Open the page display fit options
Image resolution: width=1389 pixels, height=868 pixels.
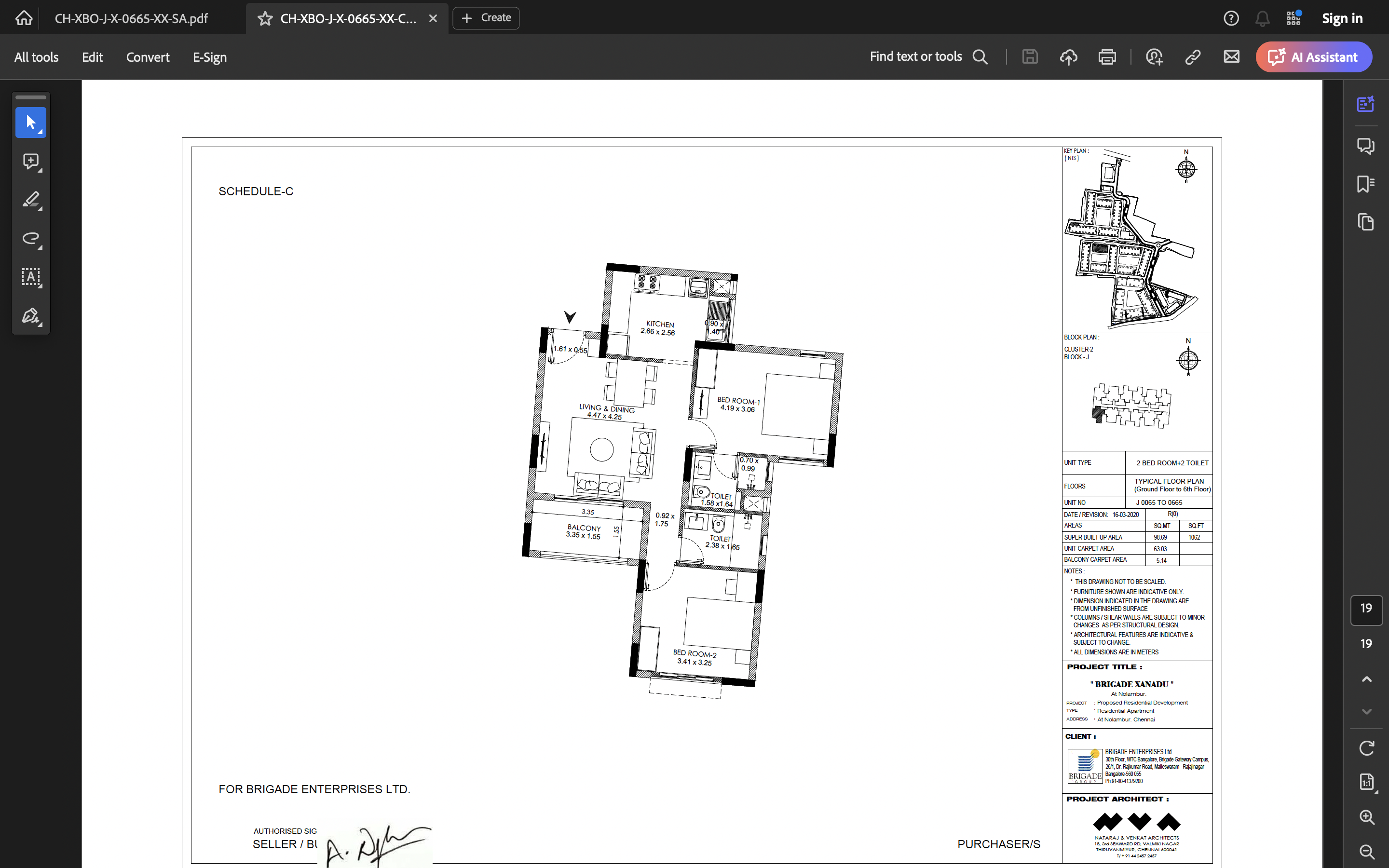(x=1367, y=782)
